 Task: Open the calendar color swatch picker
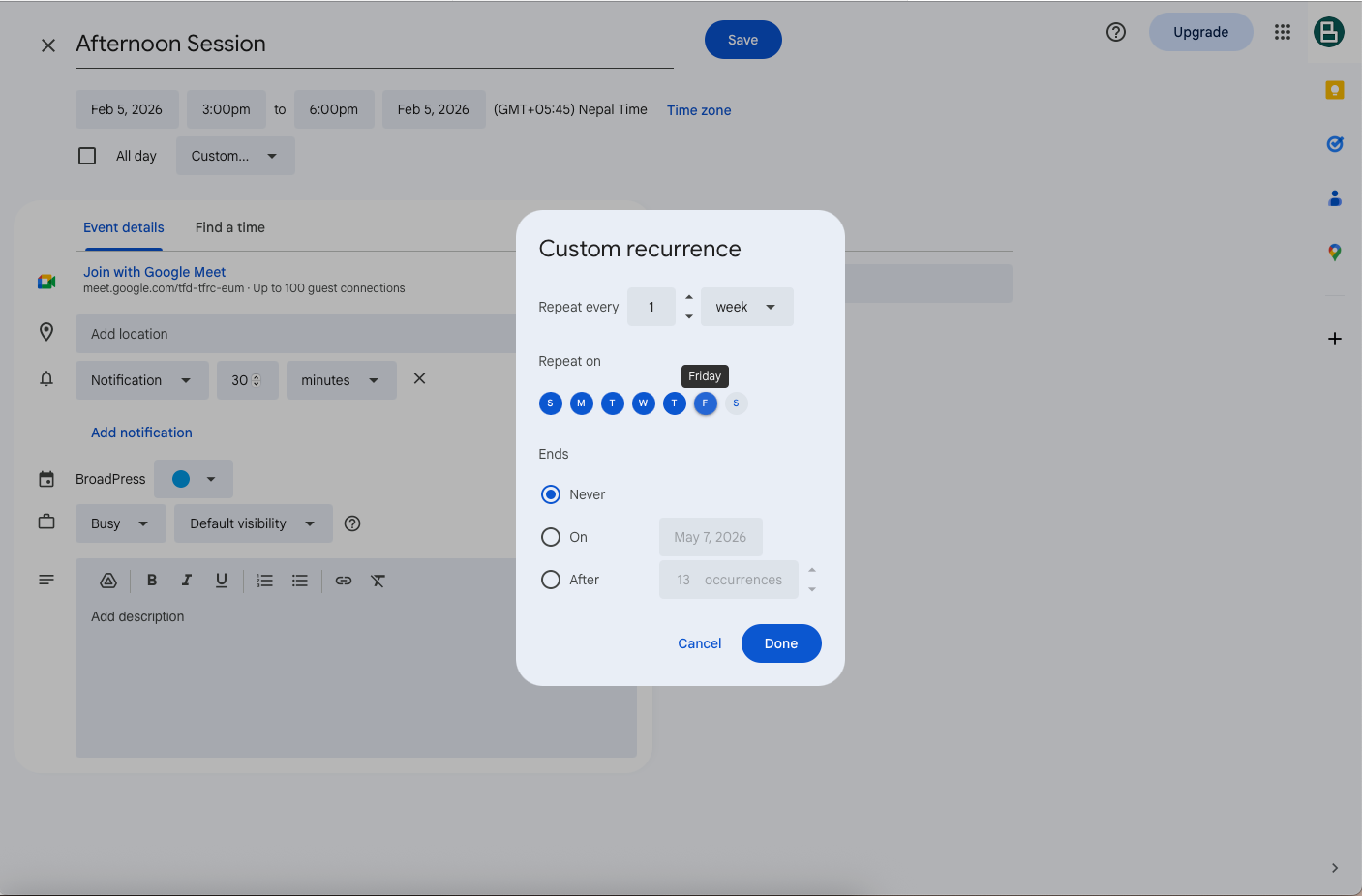[194, 479]
